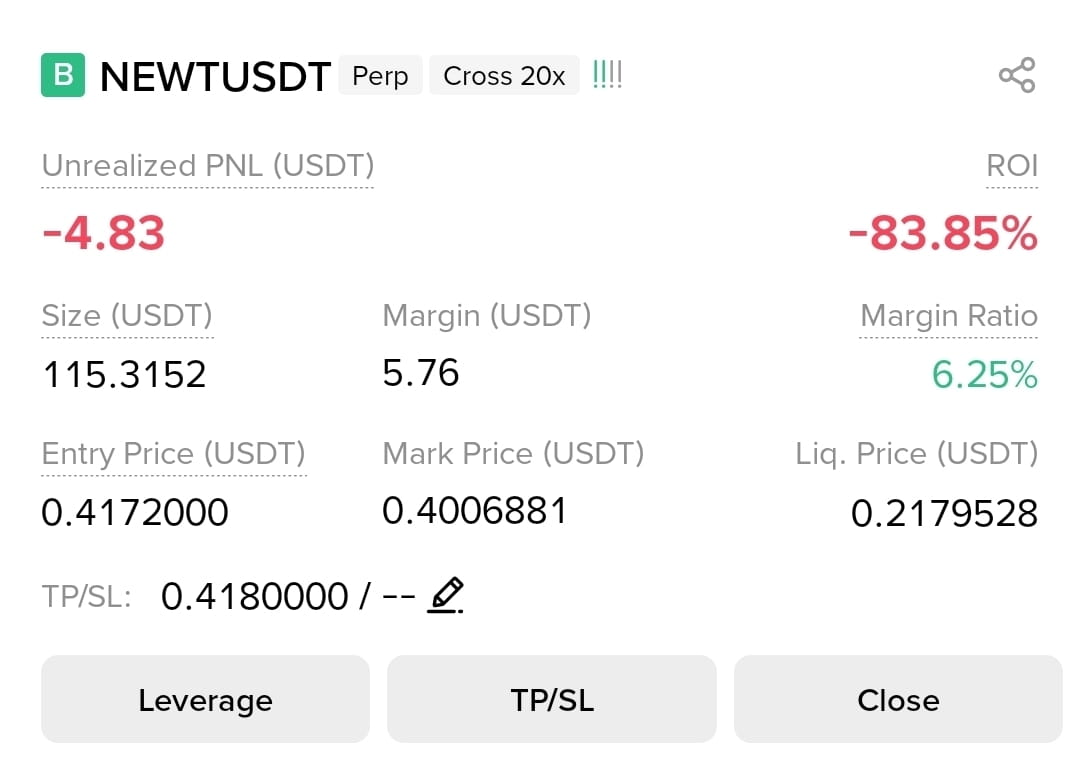Click the green B buy-side badge
Viewport: 1080px width, 767px height.
pos(63,75)
